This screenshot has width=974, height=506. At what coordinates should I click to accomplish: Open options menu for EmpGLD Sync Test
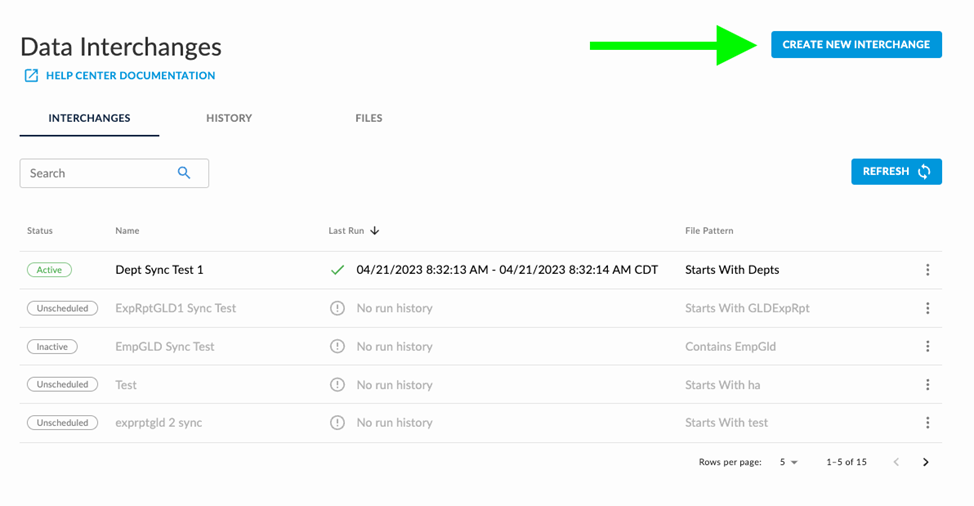click(927, 347)
